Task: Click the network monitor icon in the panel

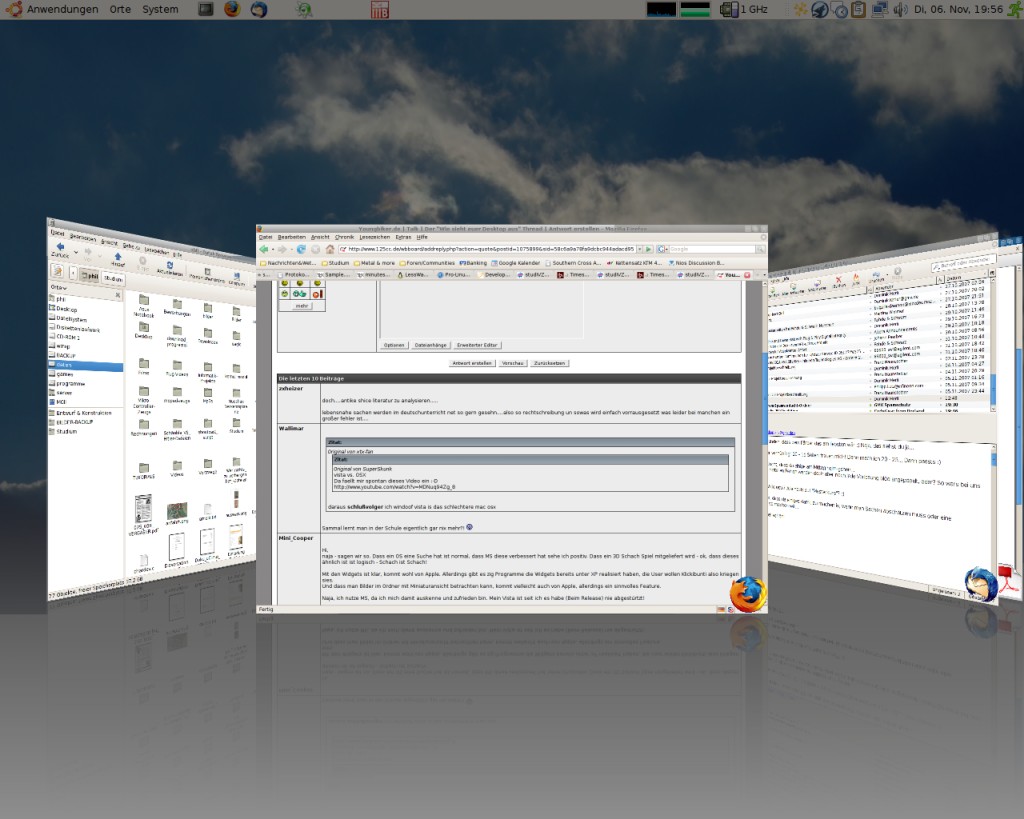Action: (880, 9)
